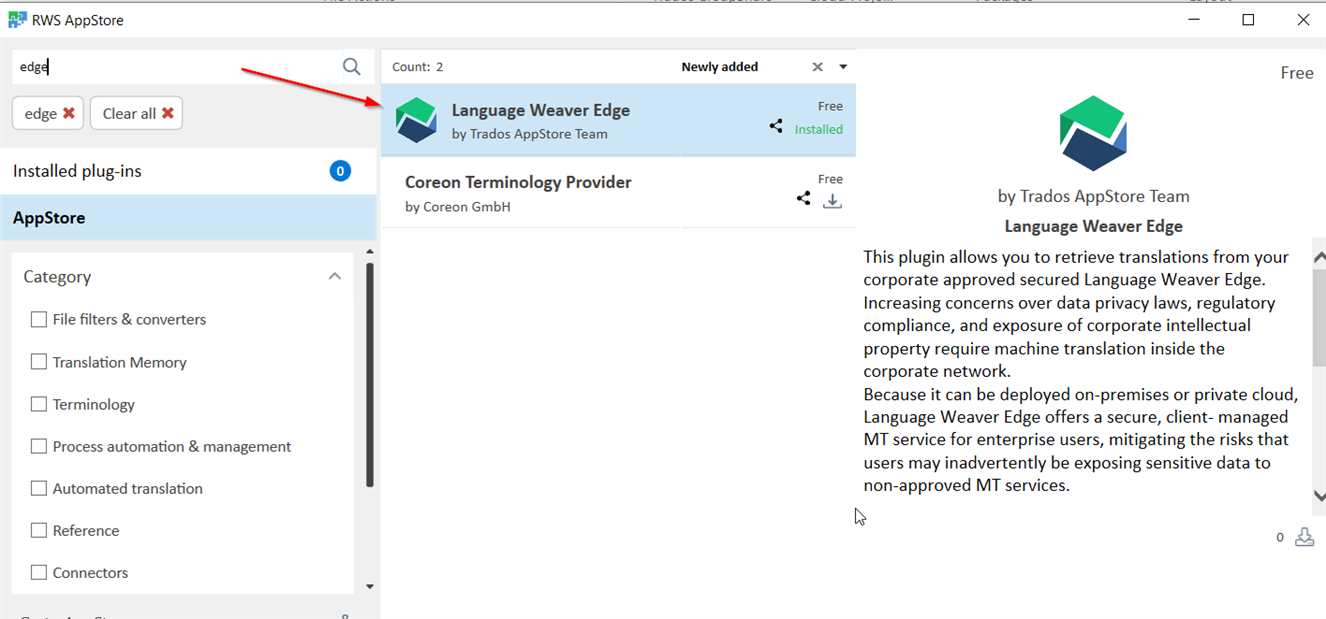Share the Language Weaver Edge plugin
1326x619 pixels.
(x=776, y=126)
